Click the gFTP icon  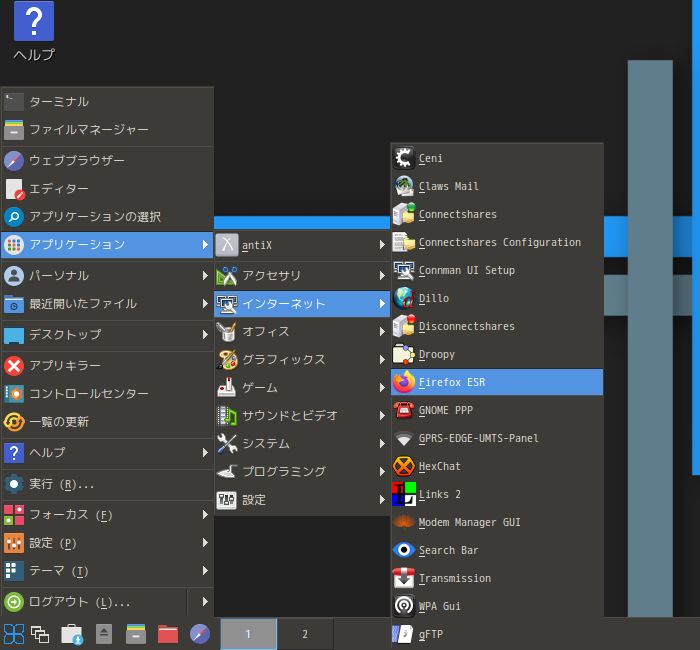click(403, 634)
